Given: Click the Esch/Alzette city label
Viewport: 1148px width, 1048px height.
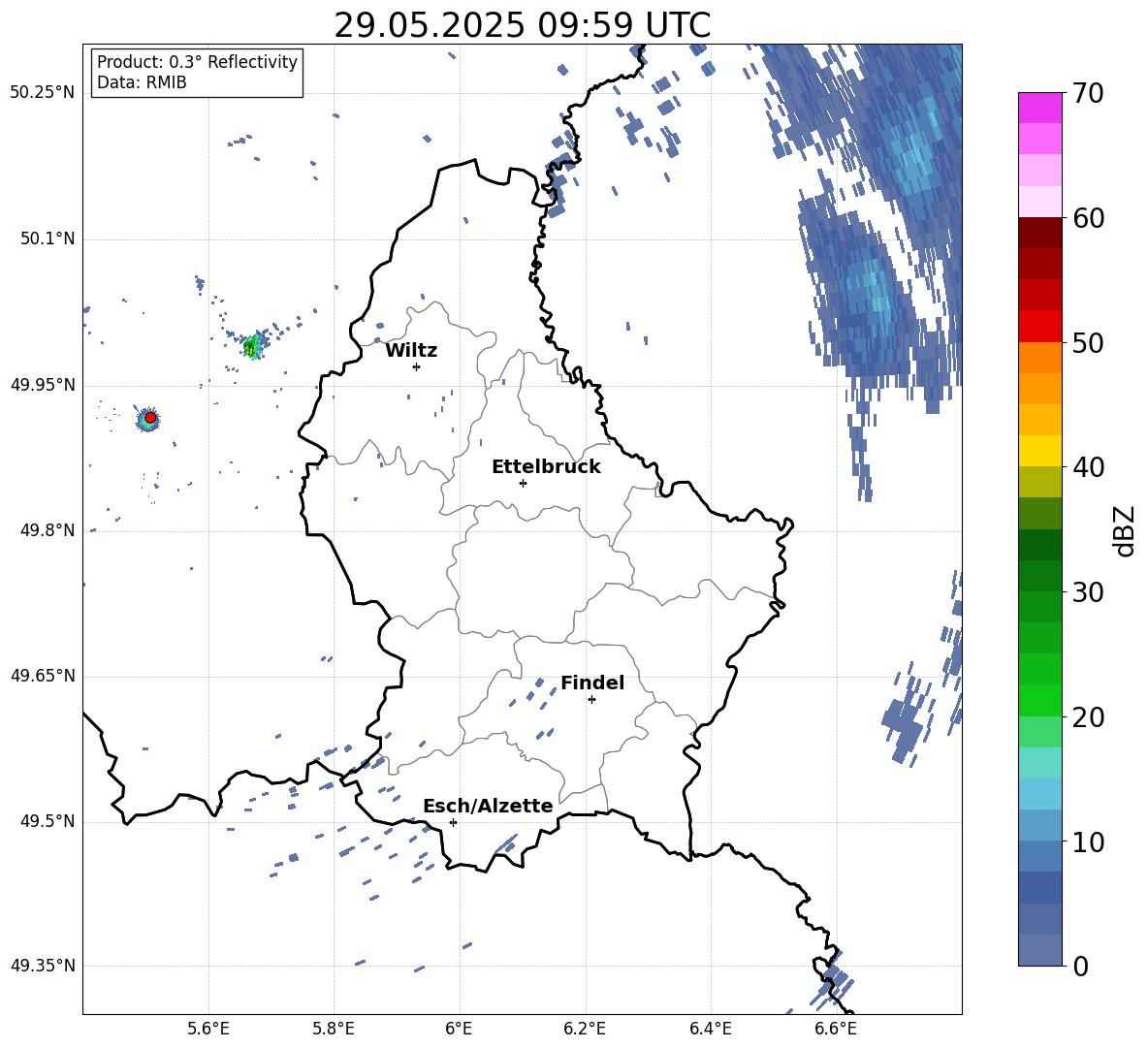Looking at the screenshot, I should tap(488, 806).
